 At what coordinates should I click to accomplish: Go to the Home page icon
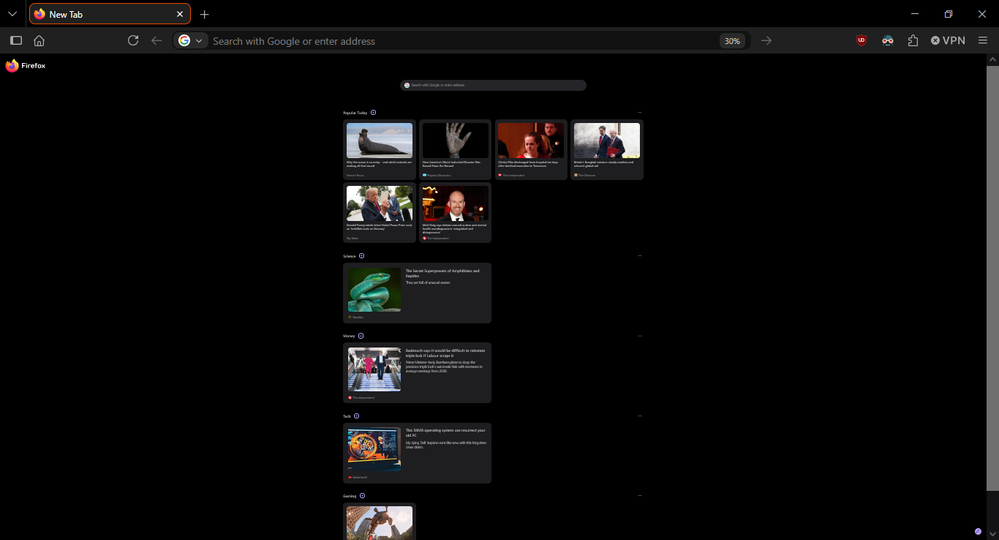pyautogui.click(x=40, y=40)
